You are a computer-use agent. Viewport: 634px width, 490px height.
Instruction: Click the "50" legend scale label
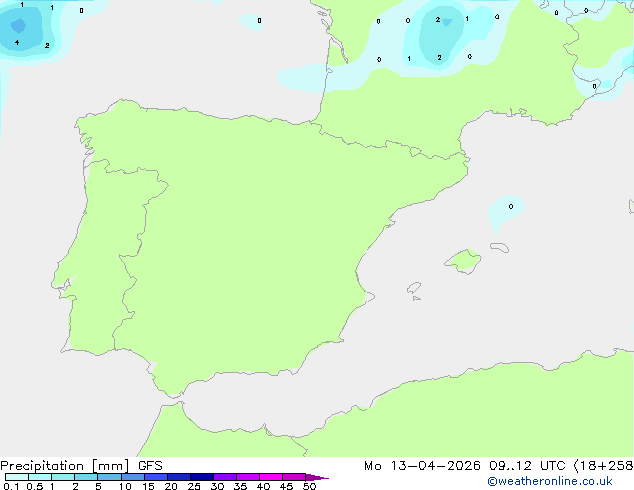coord(309,486)
